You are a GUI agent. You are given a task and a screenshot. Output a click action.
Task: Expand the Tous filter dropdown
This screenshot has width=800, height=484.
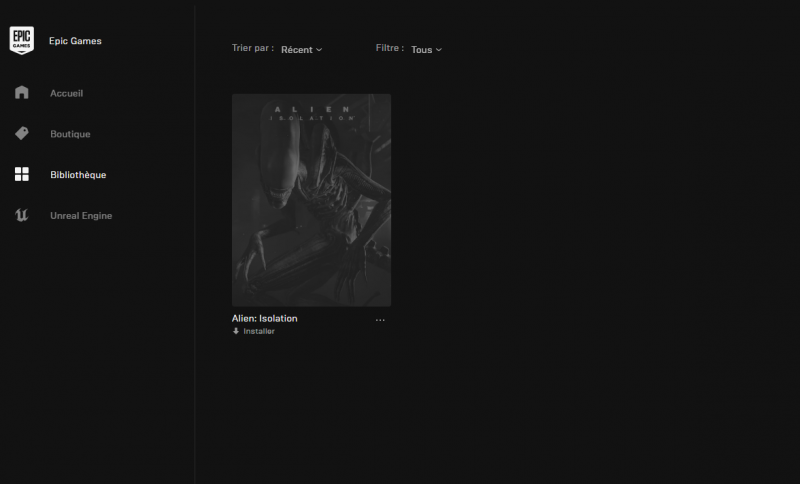click(x=427, y=49)
